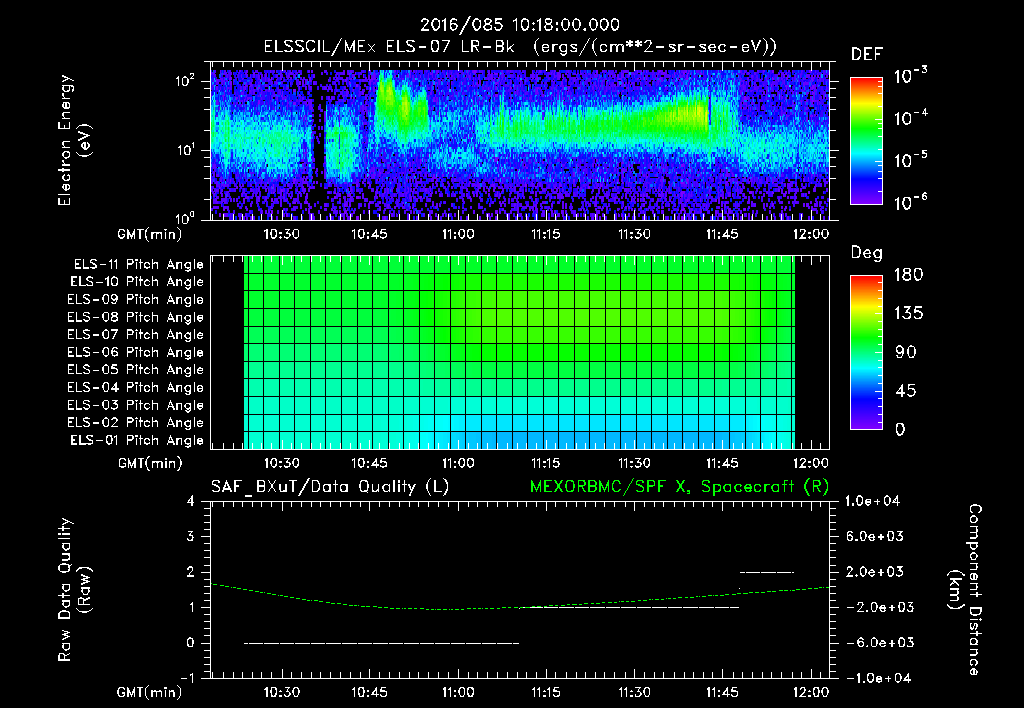Click the -1 tick on data quality axis

187,678
